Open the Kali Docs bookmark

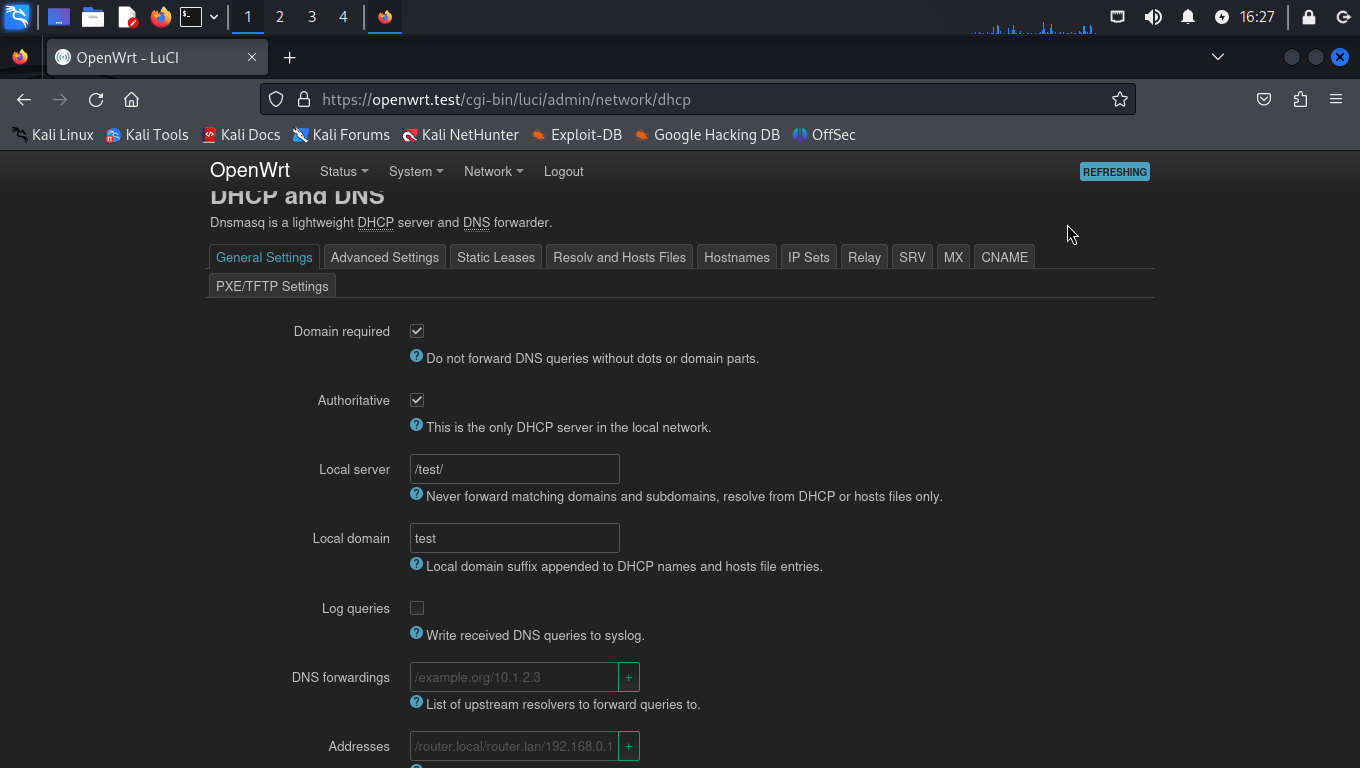[x=241, y=135]
